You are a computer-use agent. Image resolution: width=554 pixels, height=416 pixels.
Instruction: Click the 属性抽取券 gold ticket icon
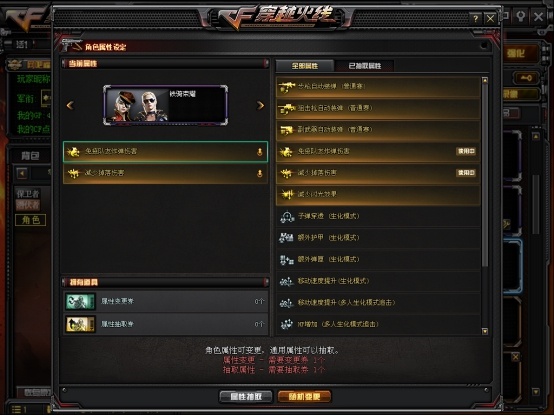[x=80, y=324]
